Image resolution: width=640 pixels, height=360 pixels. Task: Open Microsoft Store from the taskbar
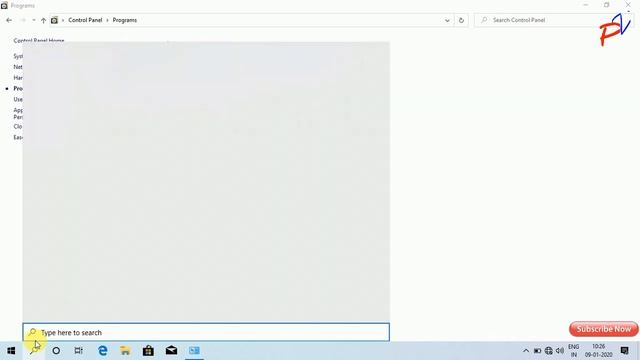148,351
